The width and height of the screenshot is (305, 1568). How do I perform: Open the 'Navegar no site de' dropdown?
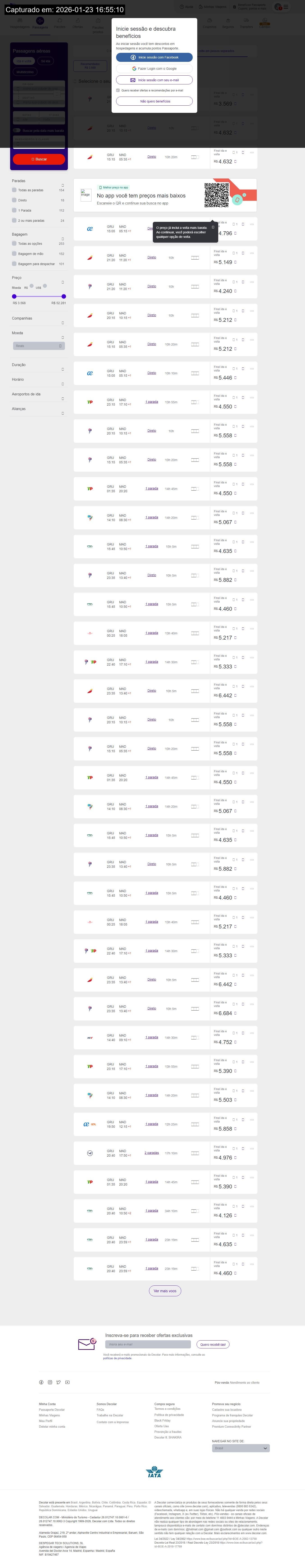click(241, 1448)
